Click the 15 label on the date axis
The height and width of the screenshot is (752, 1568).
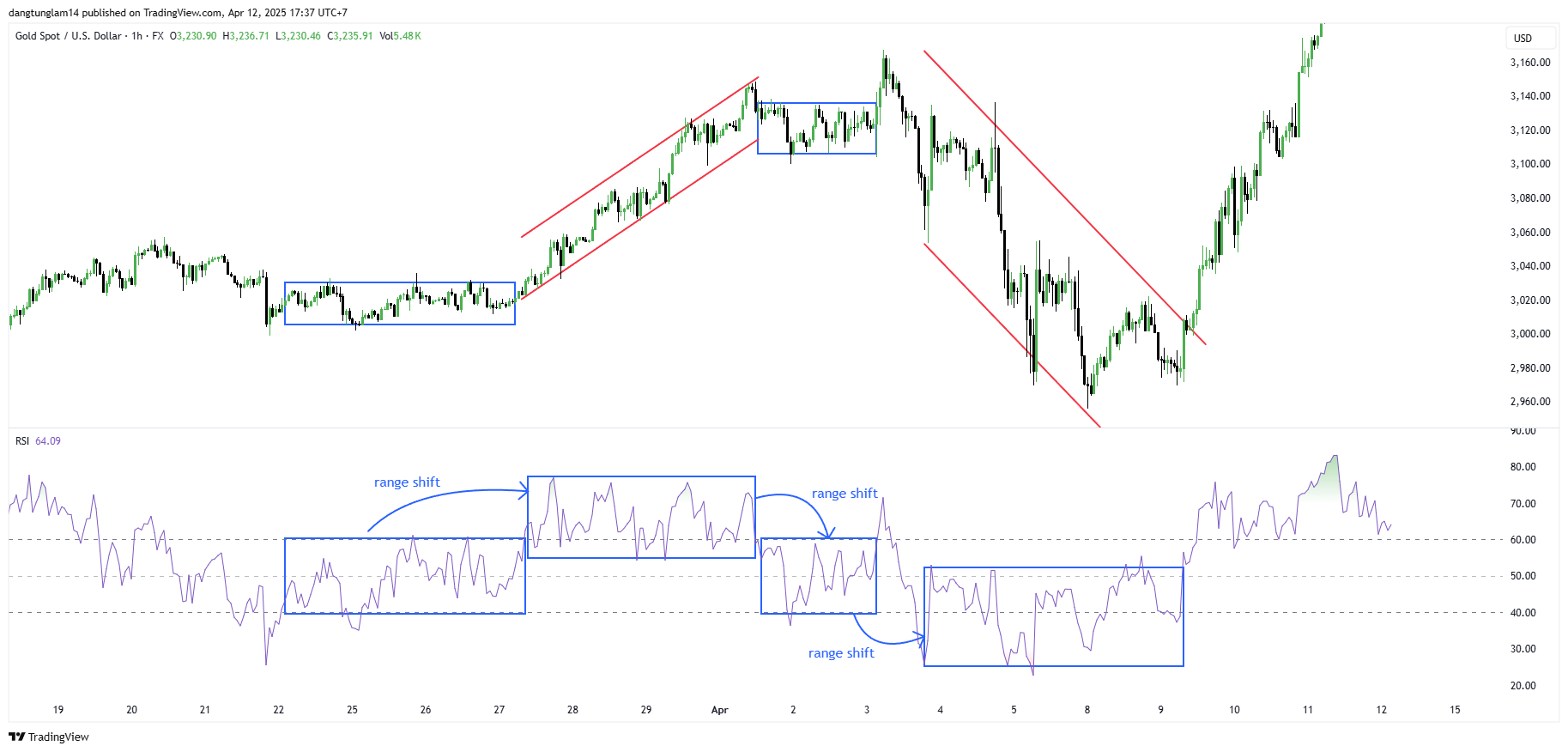(1455, 710)
